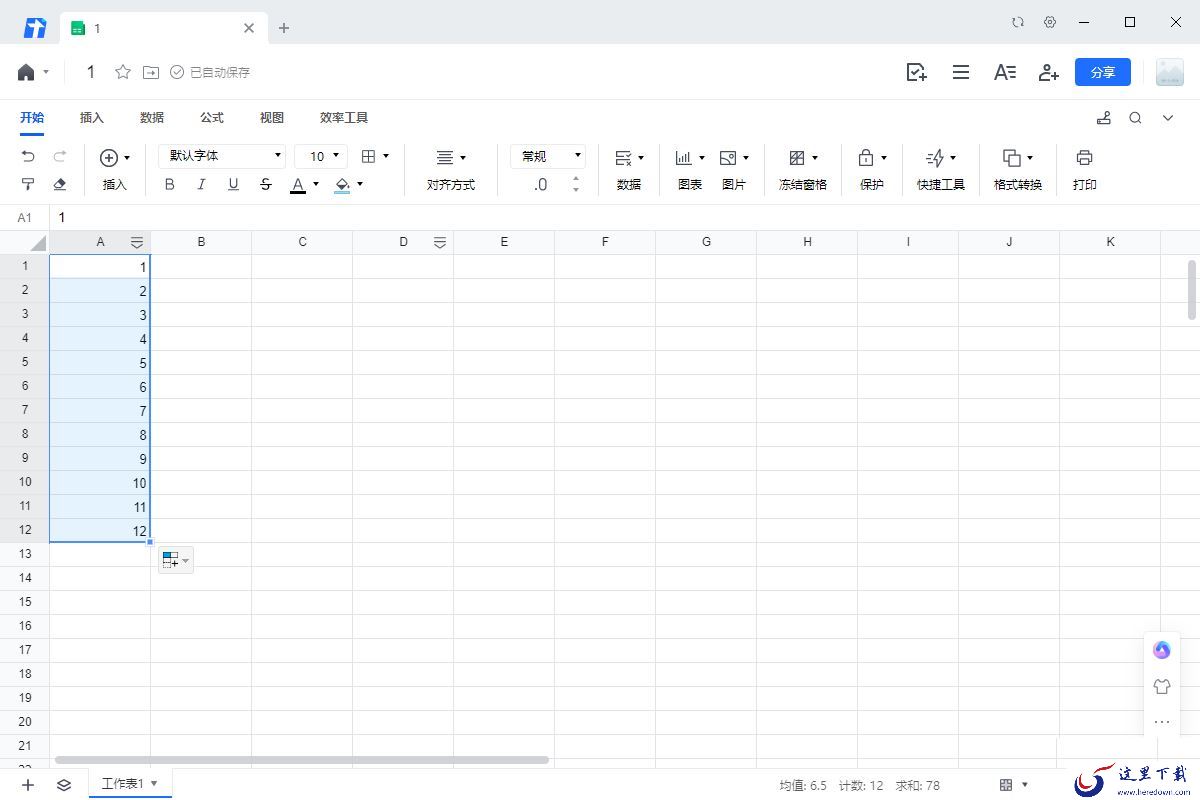Switch to the Insert (插入) tab
Screen dimensions: 1200x800
92,118
